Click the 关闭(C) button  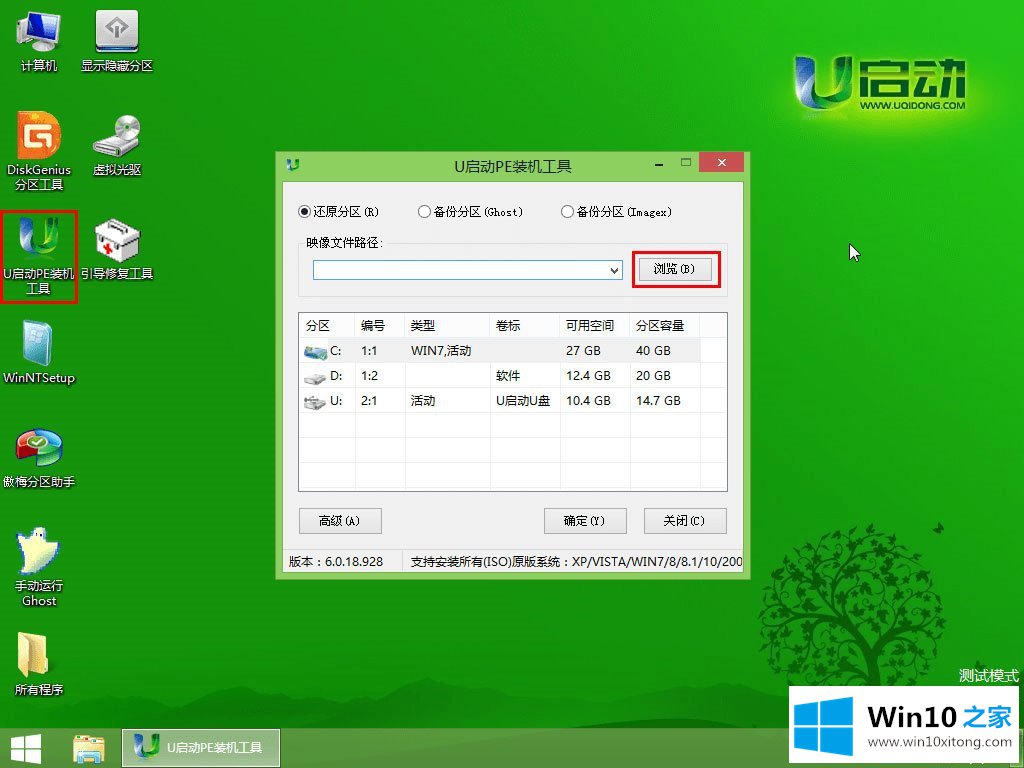pos(684,520)
